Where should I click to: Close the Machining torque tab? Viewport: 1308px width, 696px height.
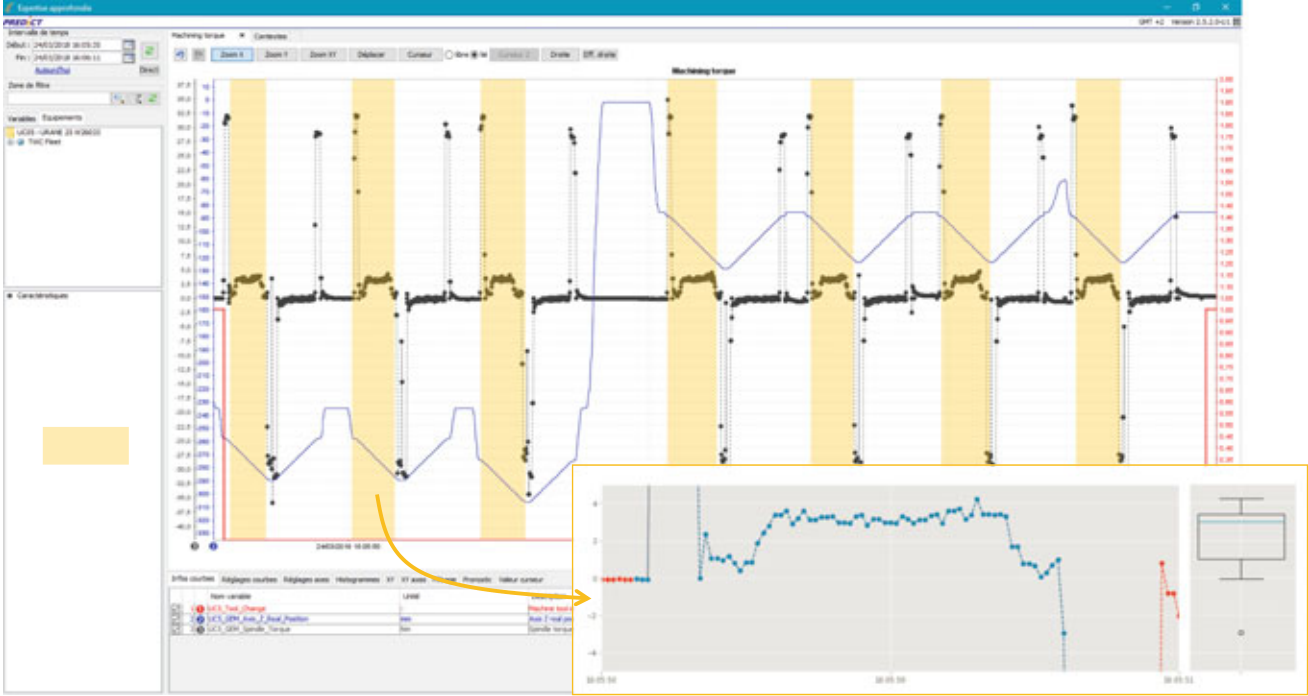(x=241, y=35)
